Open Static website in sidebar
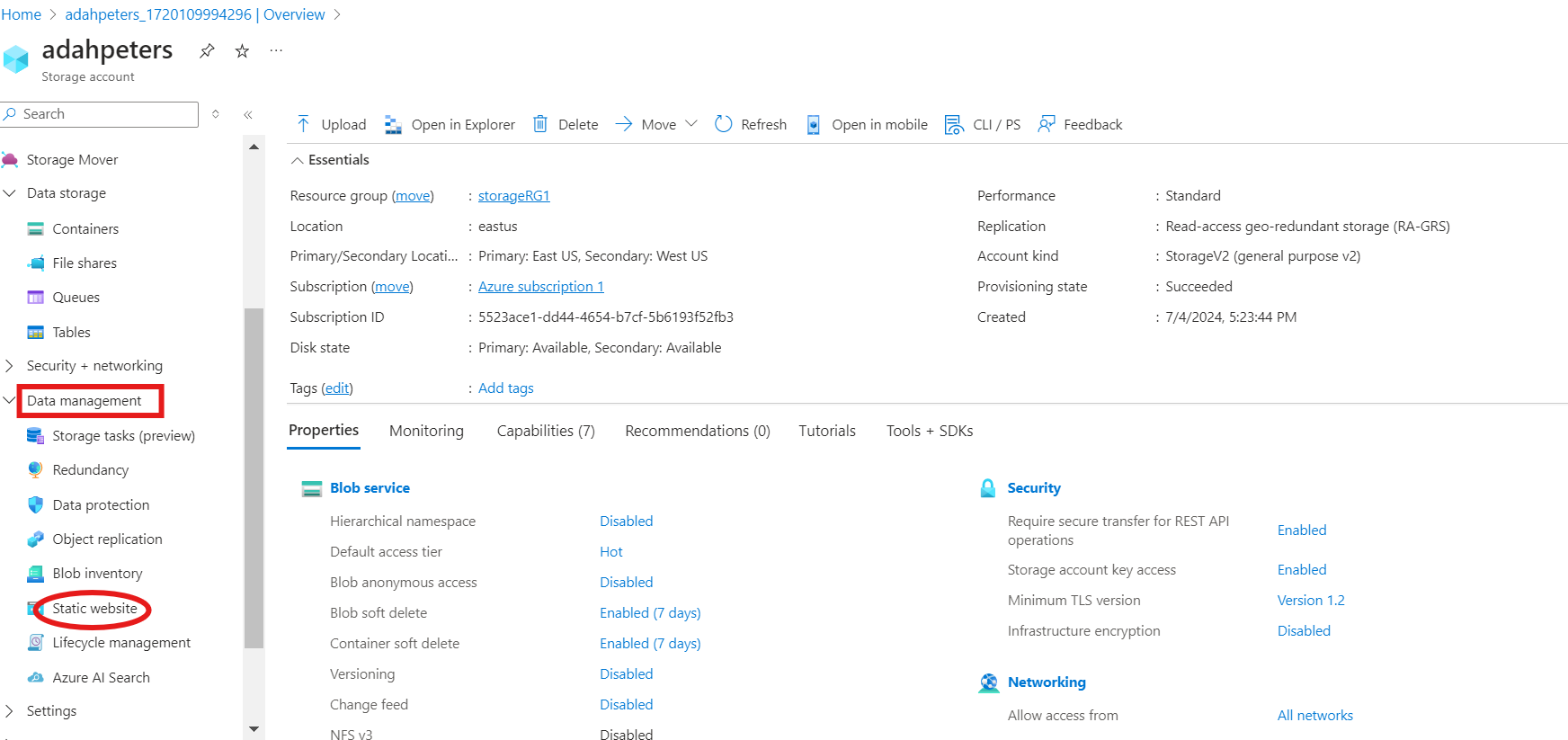 pyautogui.click(x=94, y=609)
